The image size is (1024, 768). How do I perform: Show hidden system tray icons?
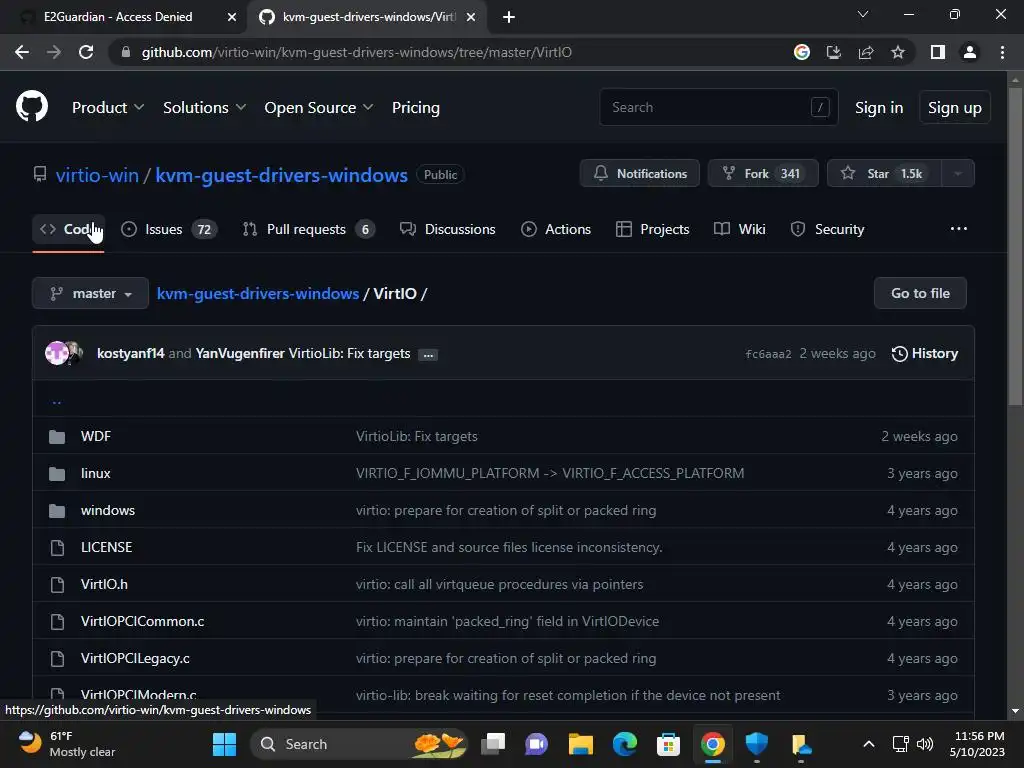click(x=869, y=744)
